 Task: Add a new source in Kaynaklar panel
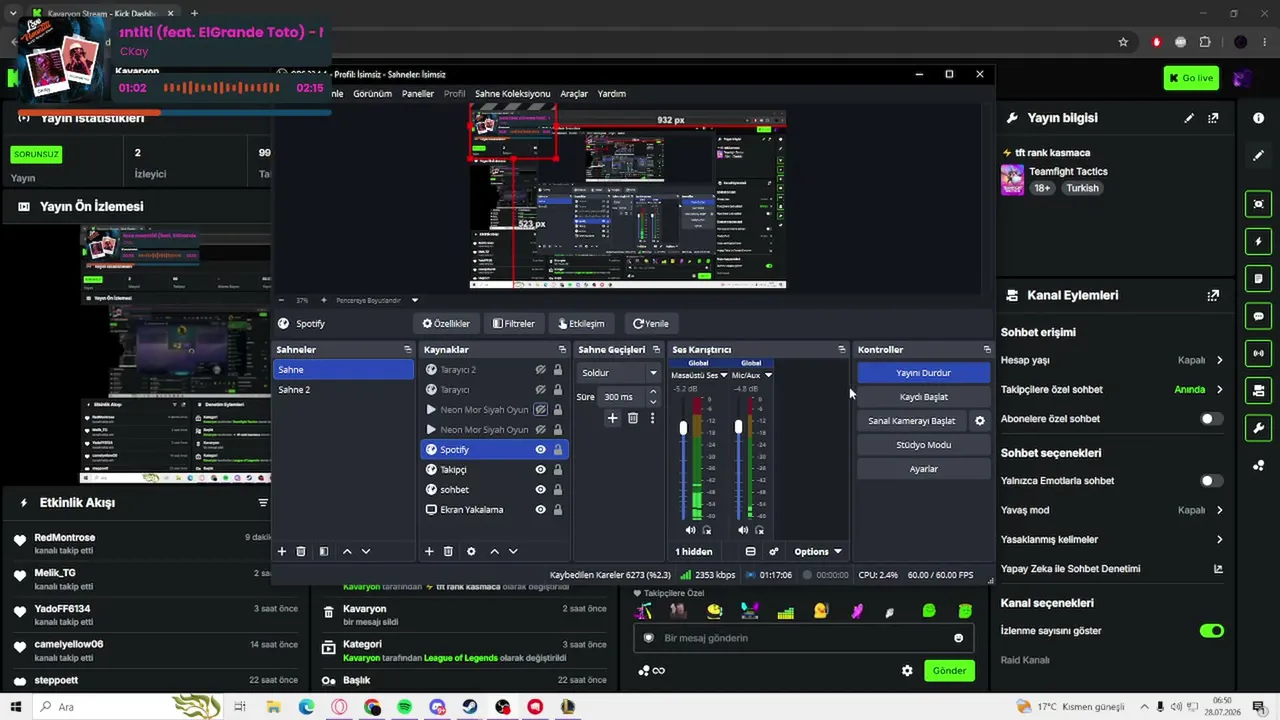pyautogui.click(x=429, y=551)
